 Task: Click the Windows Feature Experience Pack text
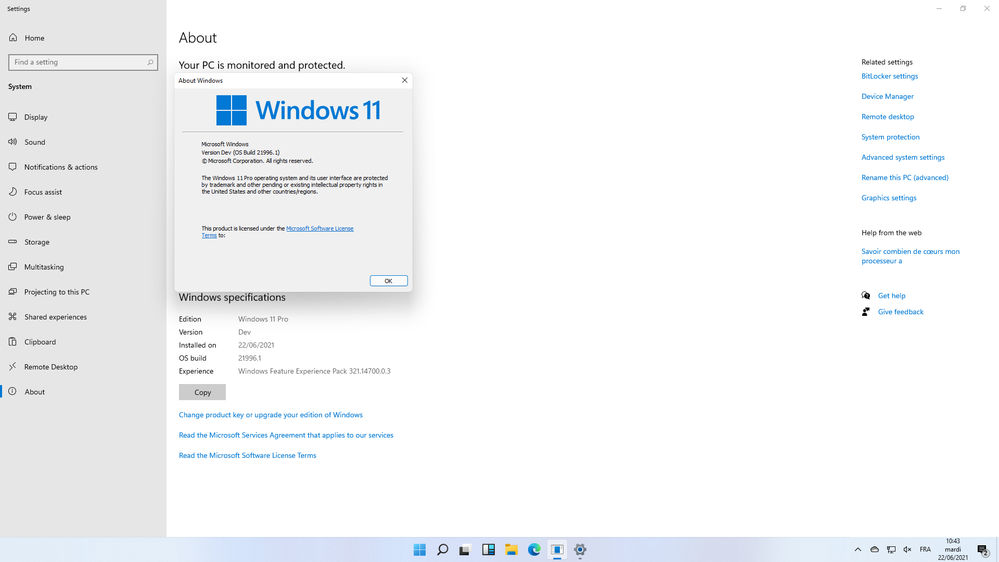coord(314,371)
